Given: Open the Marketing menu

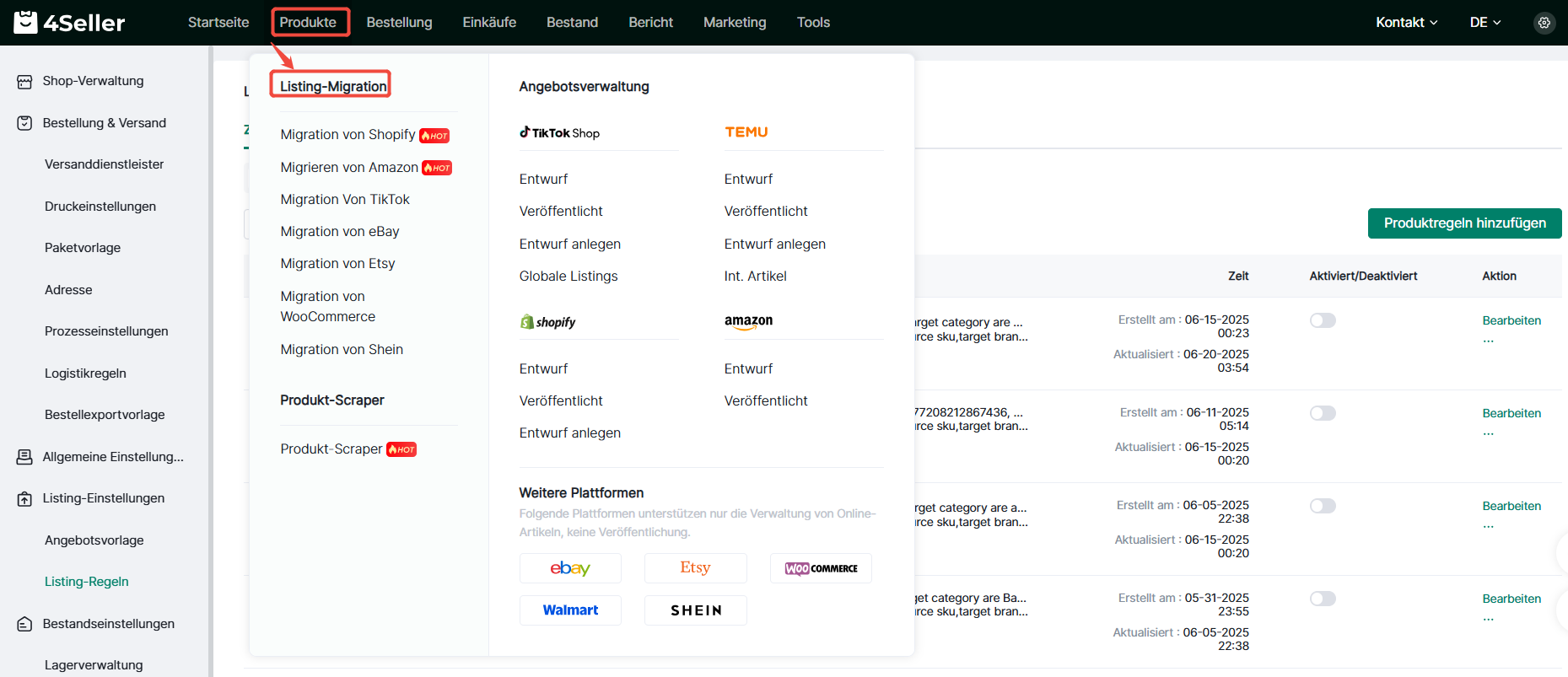Looking at the screenshot, I should tap(735, 23).
